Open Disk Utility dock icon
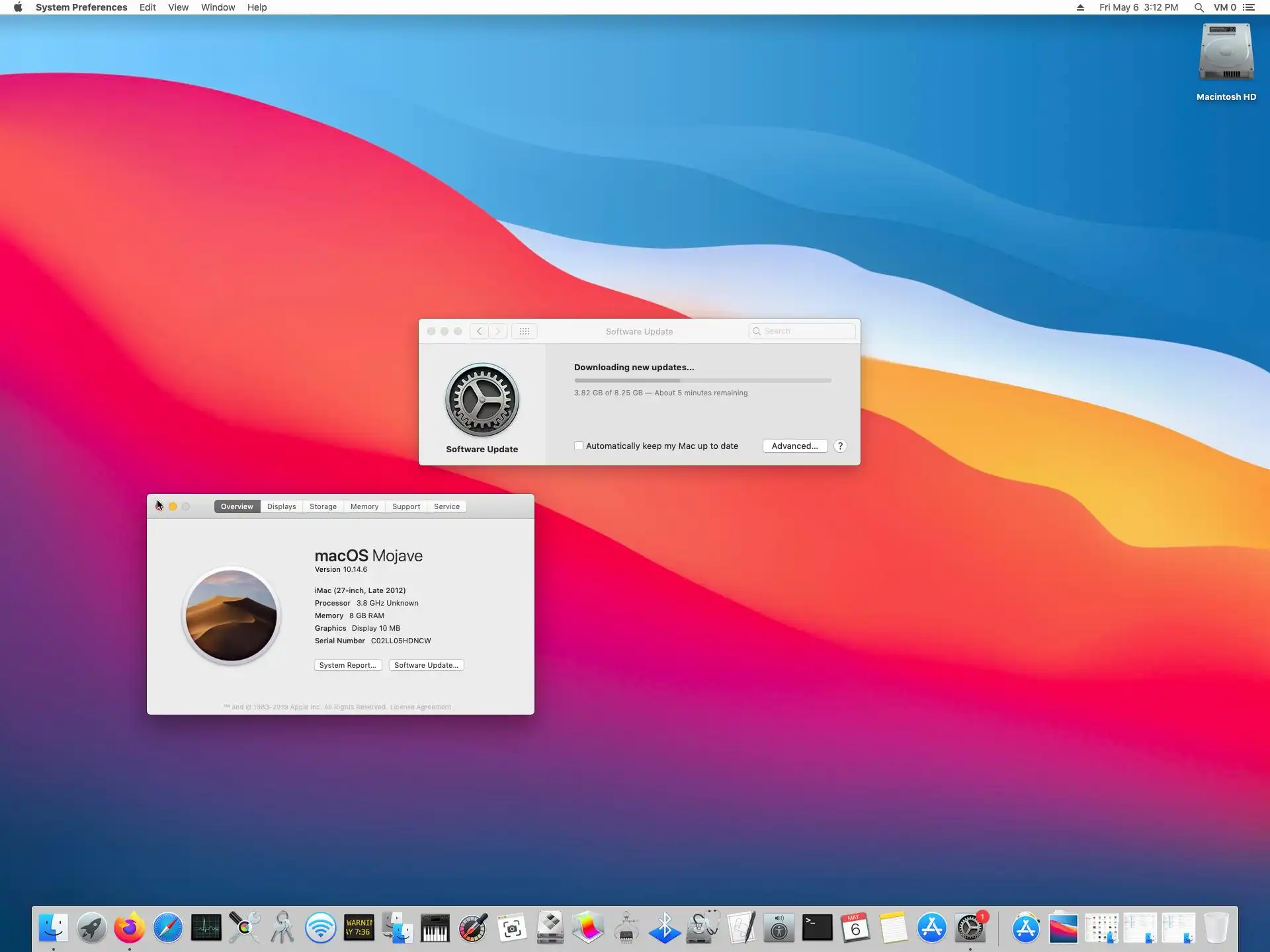 click(x=702, y=928)
